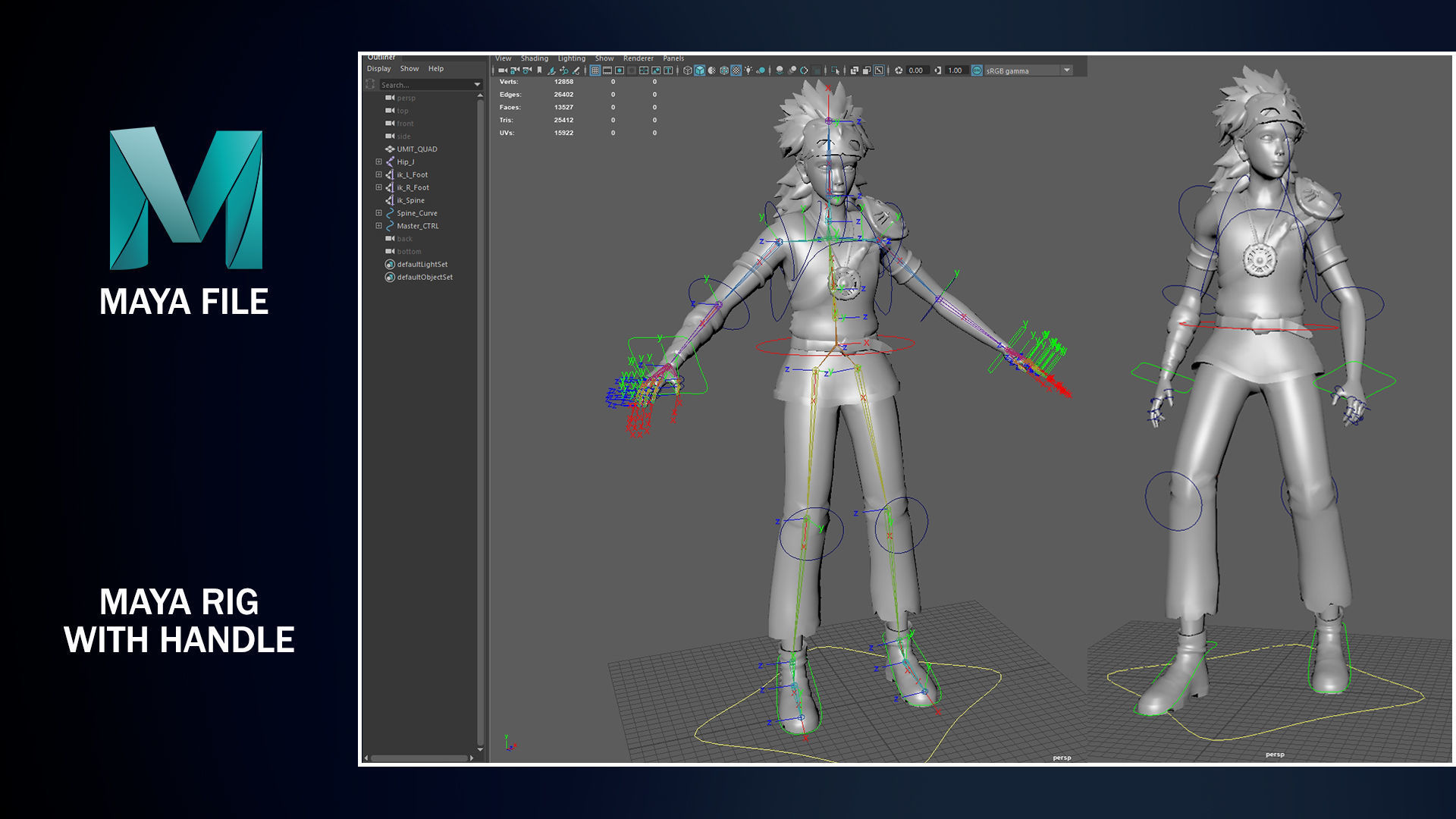Click the Safe Title icon
This screenshot has width=1456, height=819.
pyautogui.click(x=668, y=70)
